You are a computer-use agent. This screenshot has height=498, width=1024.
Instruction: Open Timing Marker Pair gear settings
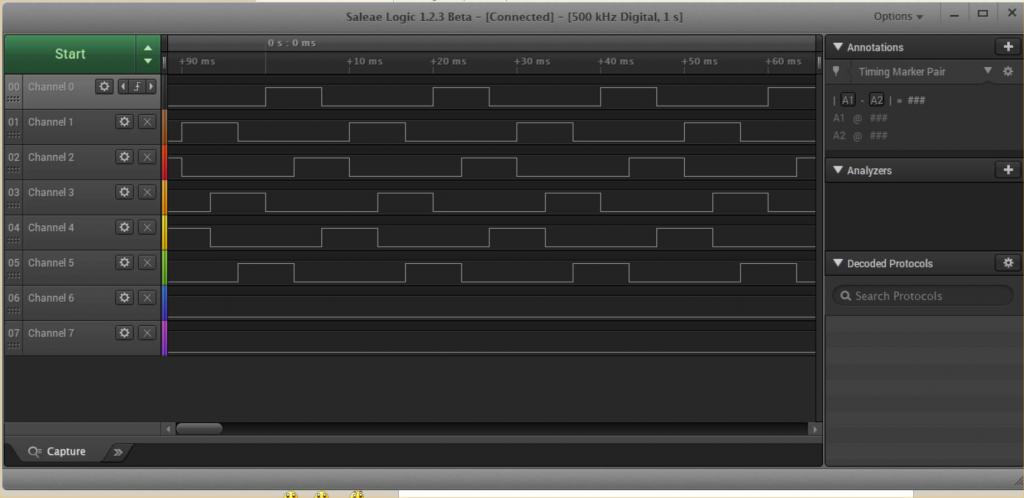click(x=1007, y=72)
